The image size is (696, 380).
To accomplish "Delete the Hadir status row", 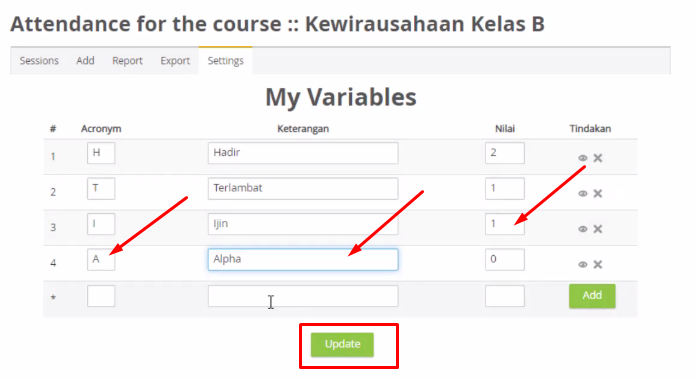I will [598, 158].
